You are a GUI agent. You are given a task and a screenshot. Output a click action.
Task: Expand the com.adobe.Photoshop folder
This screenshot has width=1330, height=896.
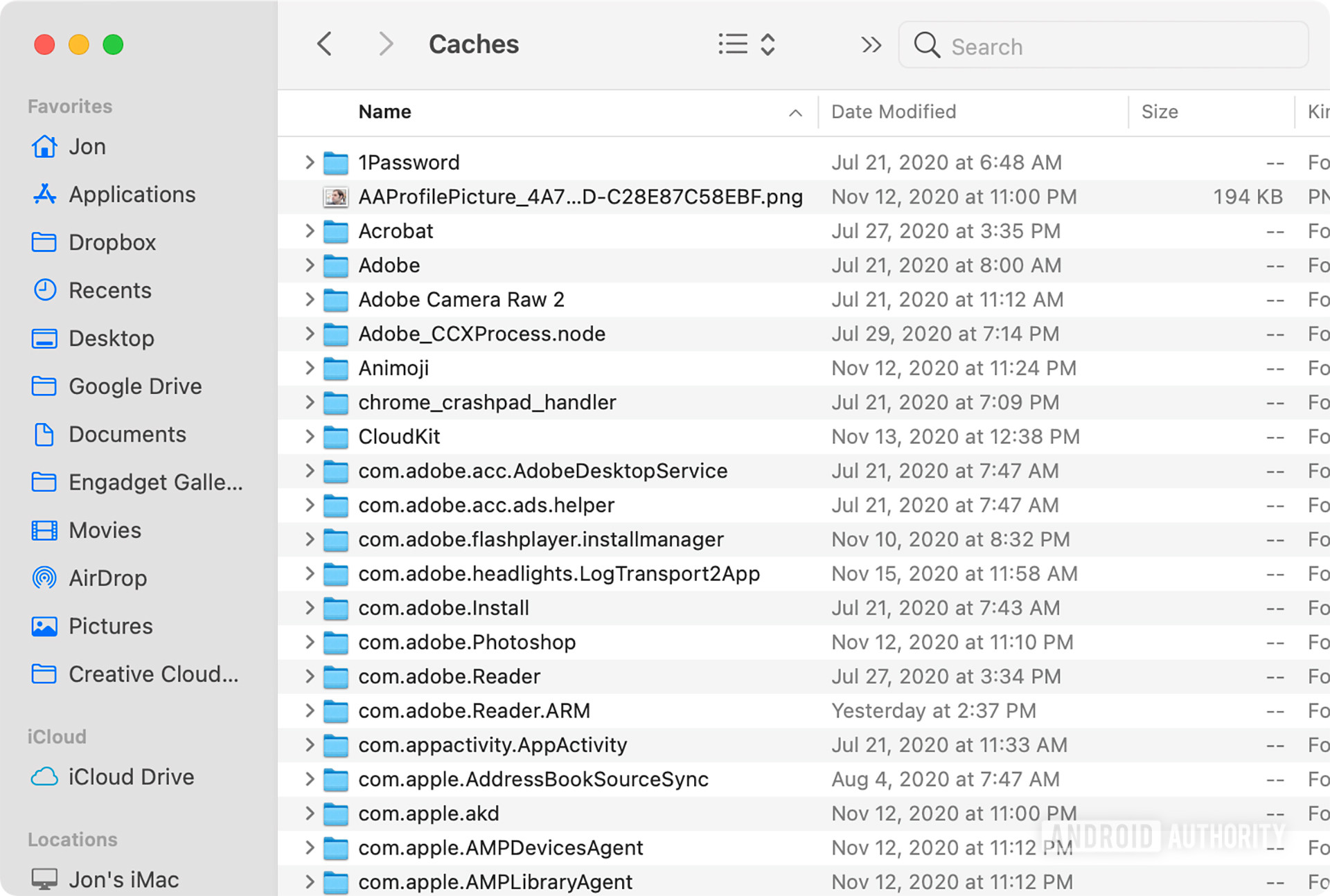pos(310,642)
